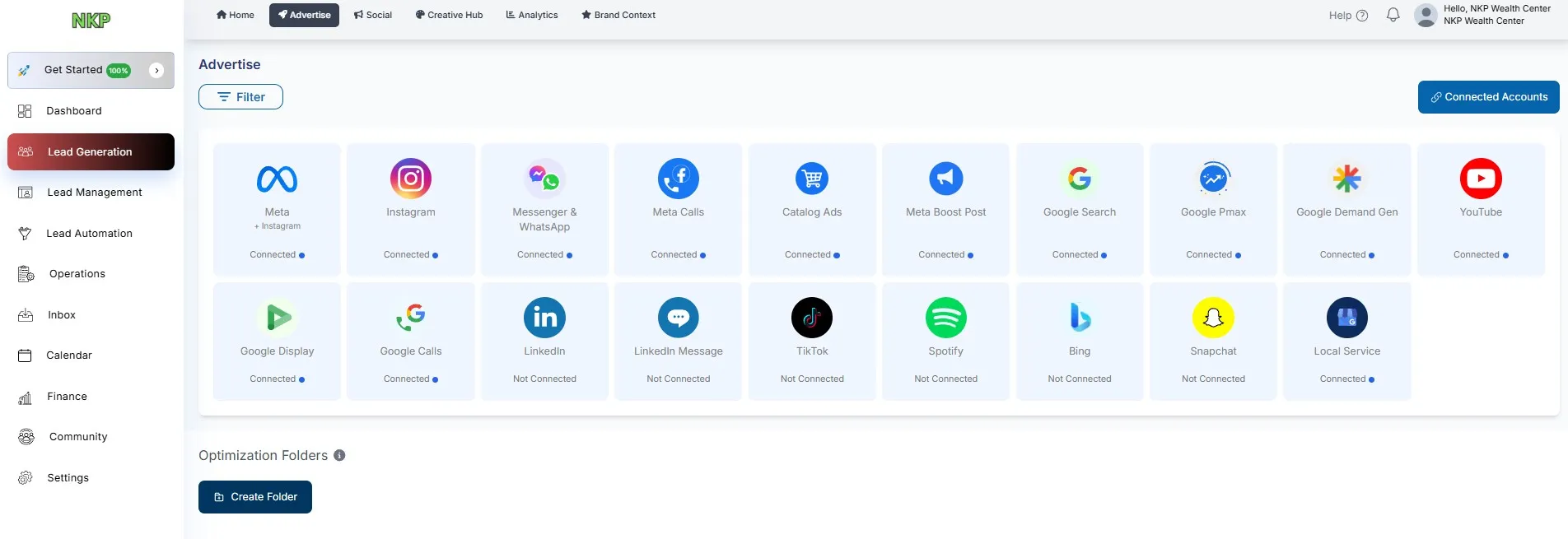
Task: Click the Bing card's Not Connected status
Action: (x=1080, y=379)
